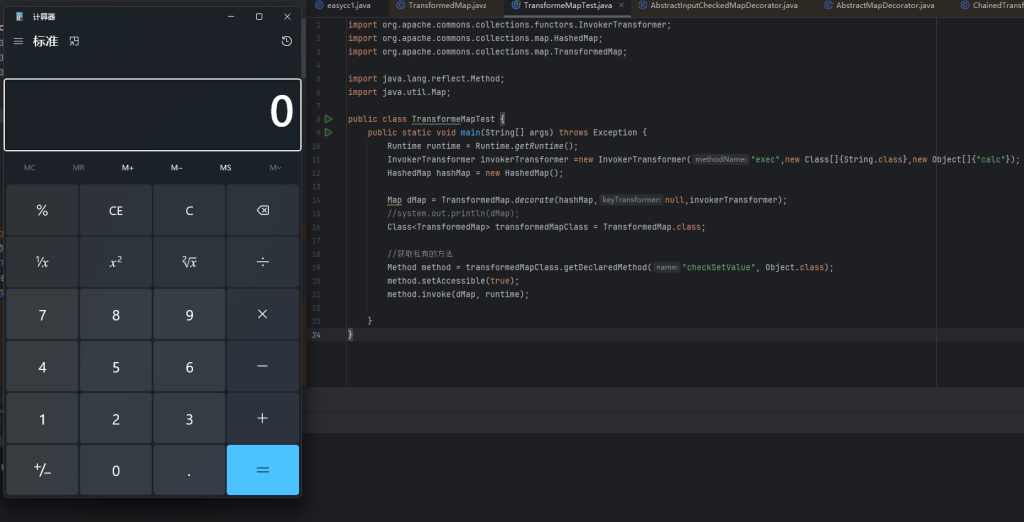1024x522 pixels.
Task: Expand the memory list dropdown M˅
Action: coord(275,167)
